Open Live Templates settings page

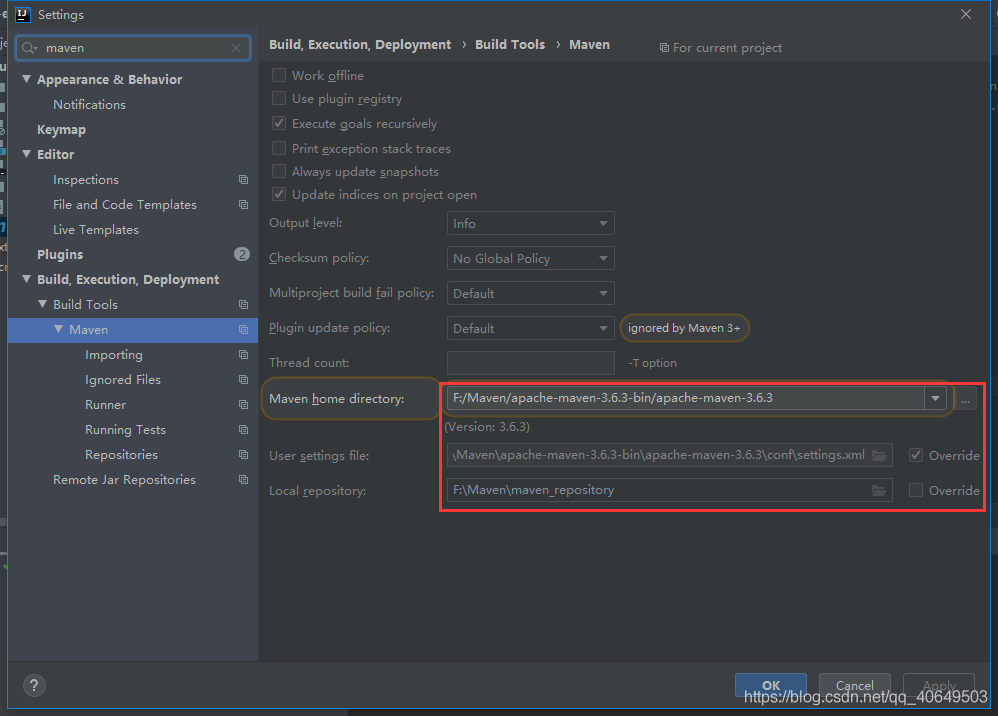(95, 229)
